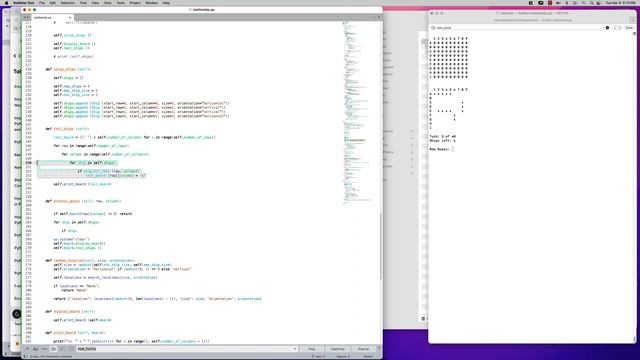Viewport: 640px width, 360px height.
Task: Open the File menu
Action: (x=42, y=3)
